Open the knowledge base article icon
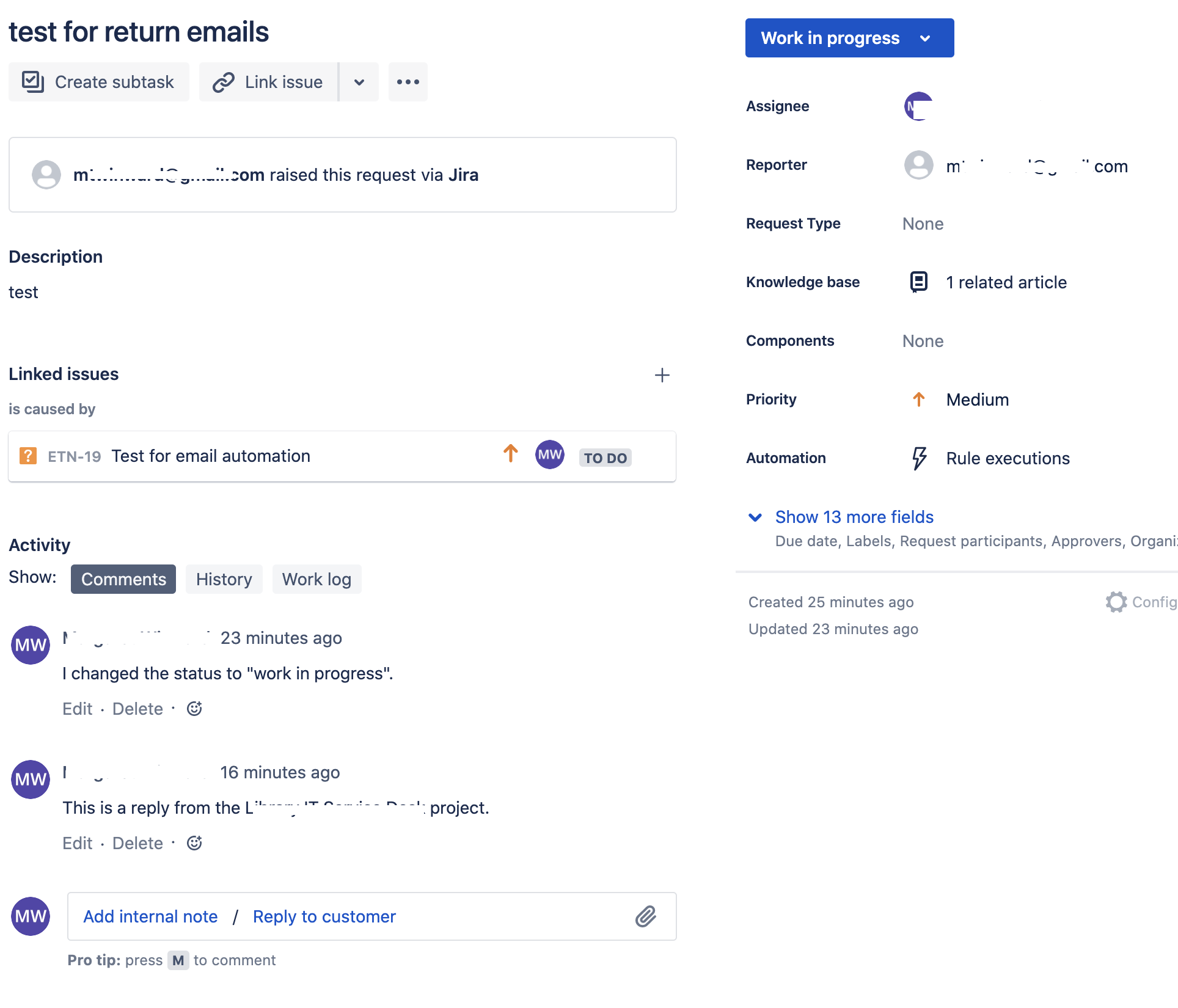1178x1008 pixels. click(x=919, y=282)
